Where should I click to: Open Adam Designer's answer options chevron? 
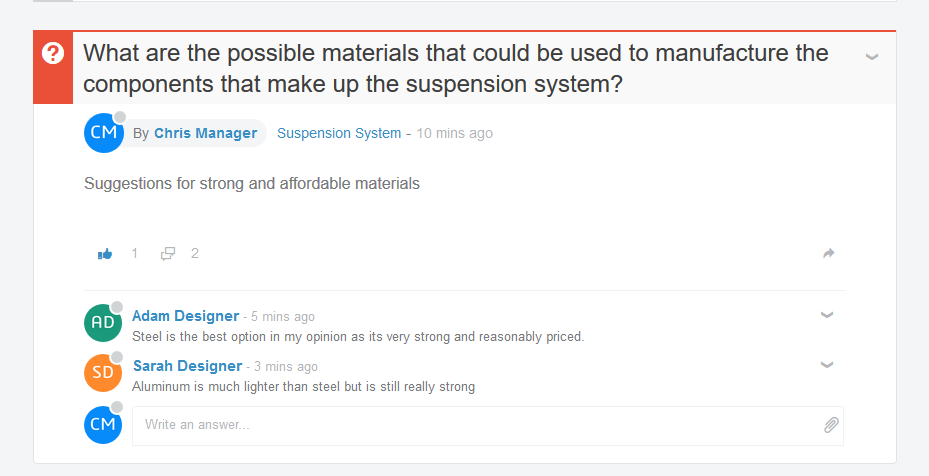click(827, 315)
